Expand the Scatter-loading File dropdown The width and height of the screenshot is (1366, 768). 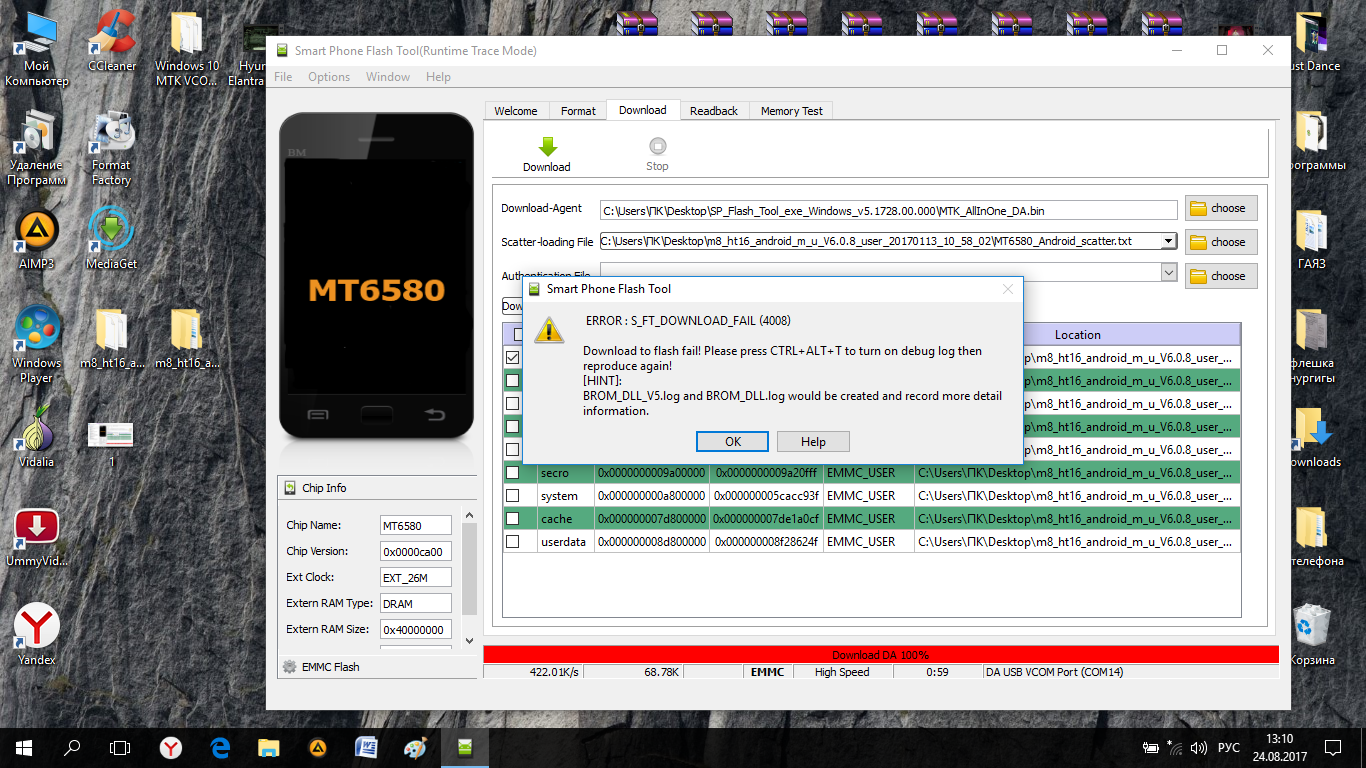coord(1168,241)
